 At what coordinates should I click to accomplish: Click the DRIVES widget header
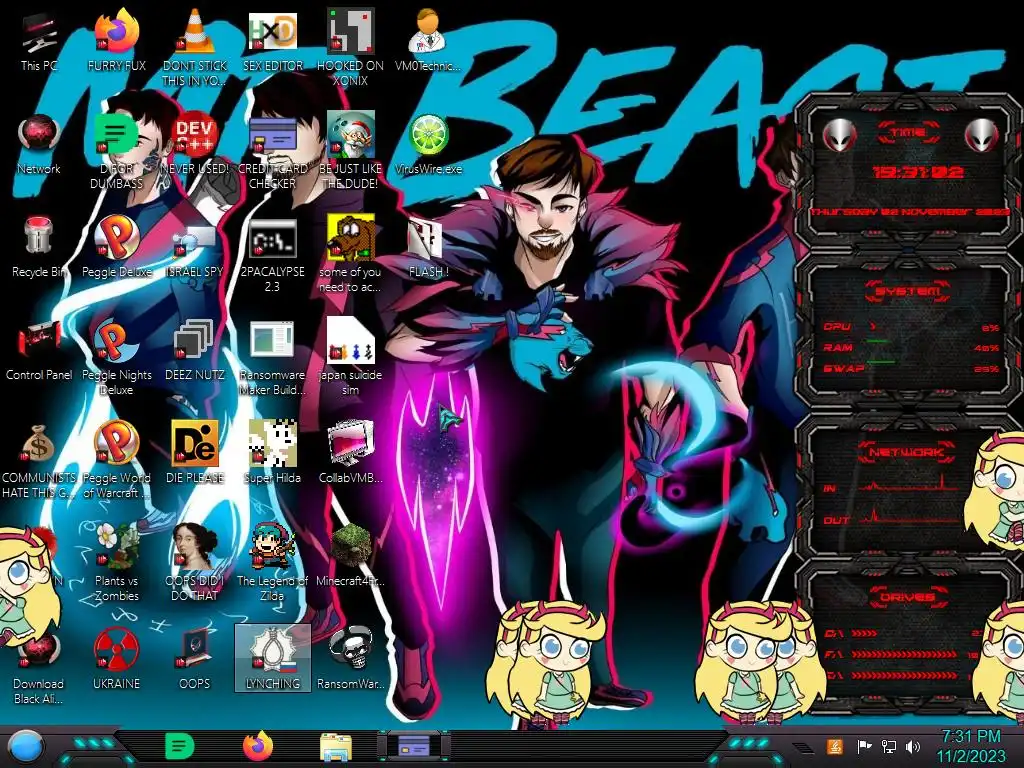coord(907,597)
